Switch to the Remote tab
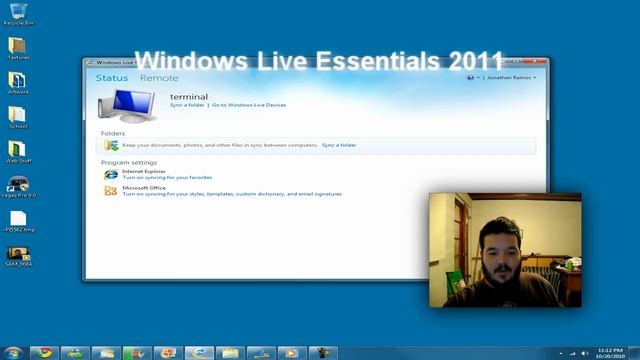The height and width of the screenshot is (360, 640). tap(159, 78)
